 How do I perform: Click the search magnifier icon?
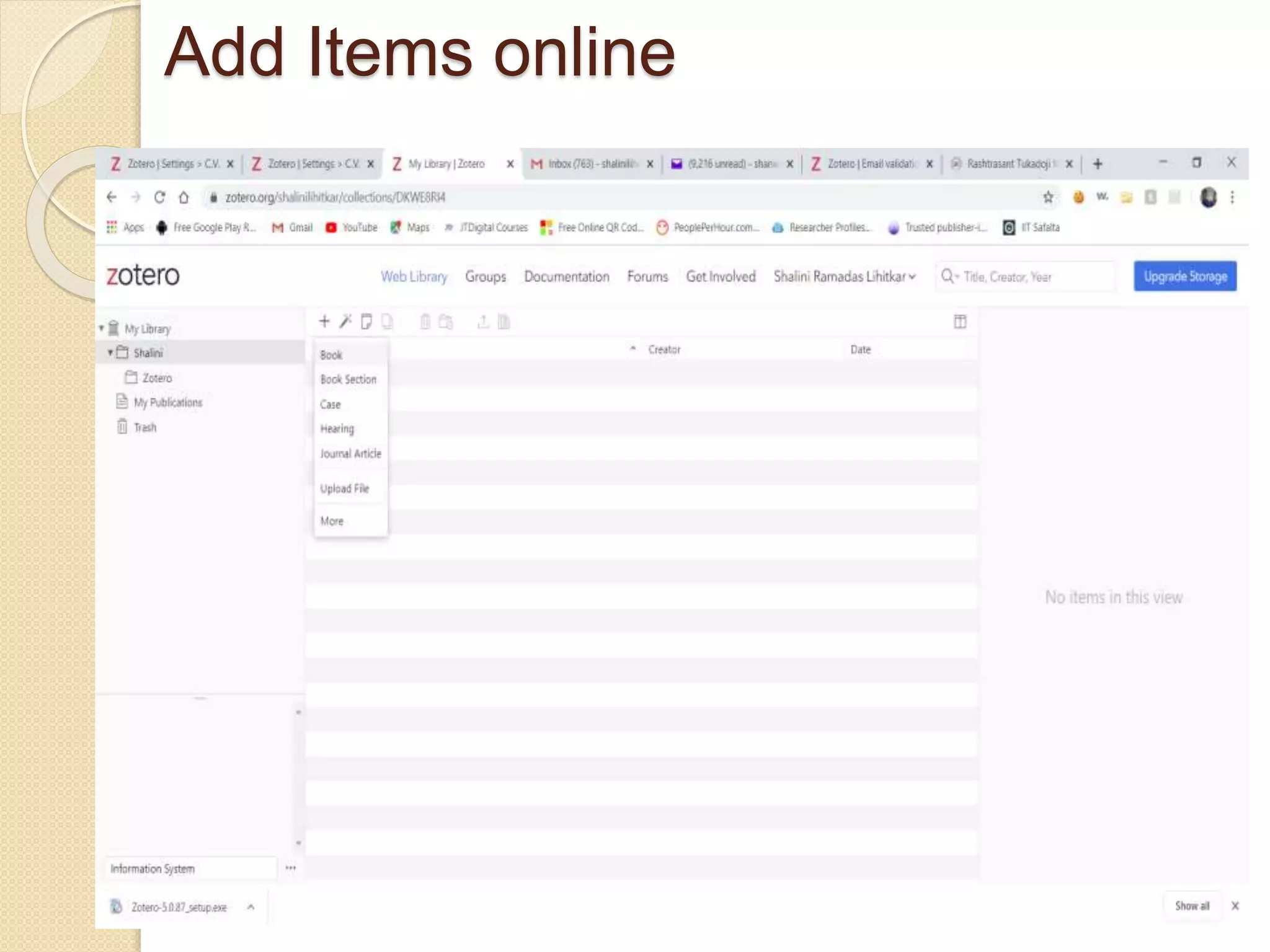[947, 276]
